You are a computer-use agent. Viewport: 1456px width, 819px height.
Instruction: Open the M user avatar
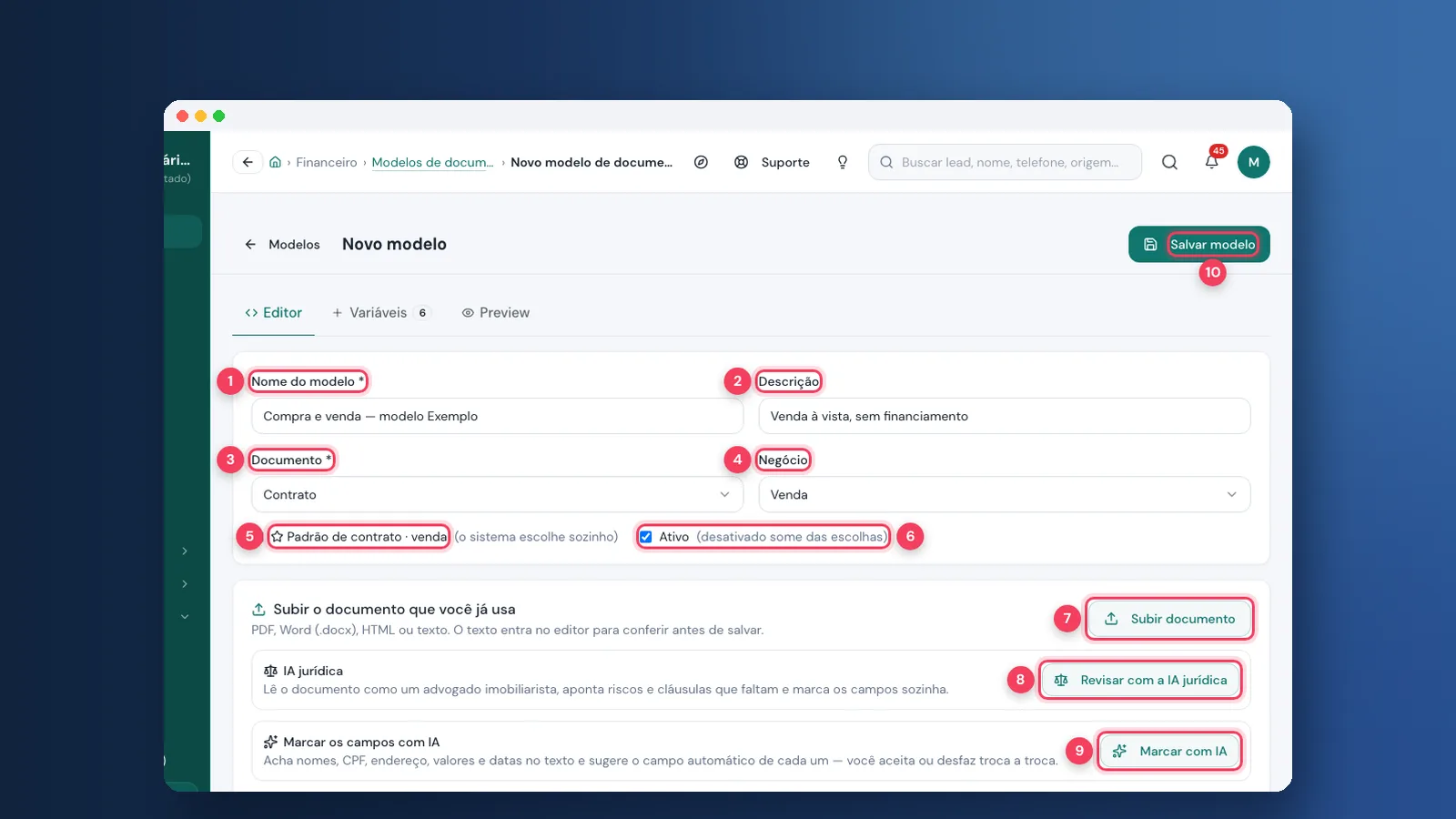coord(1253,162)
